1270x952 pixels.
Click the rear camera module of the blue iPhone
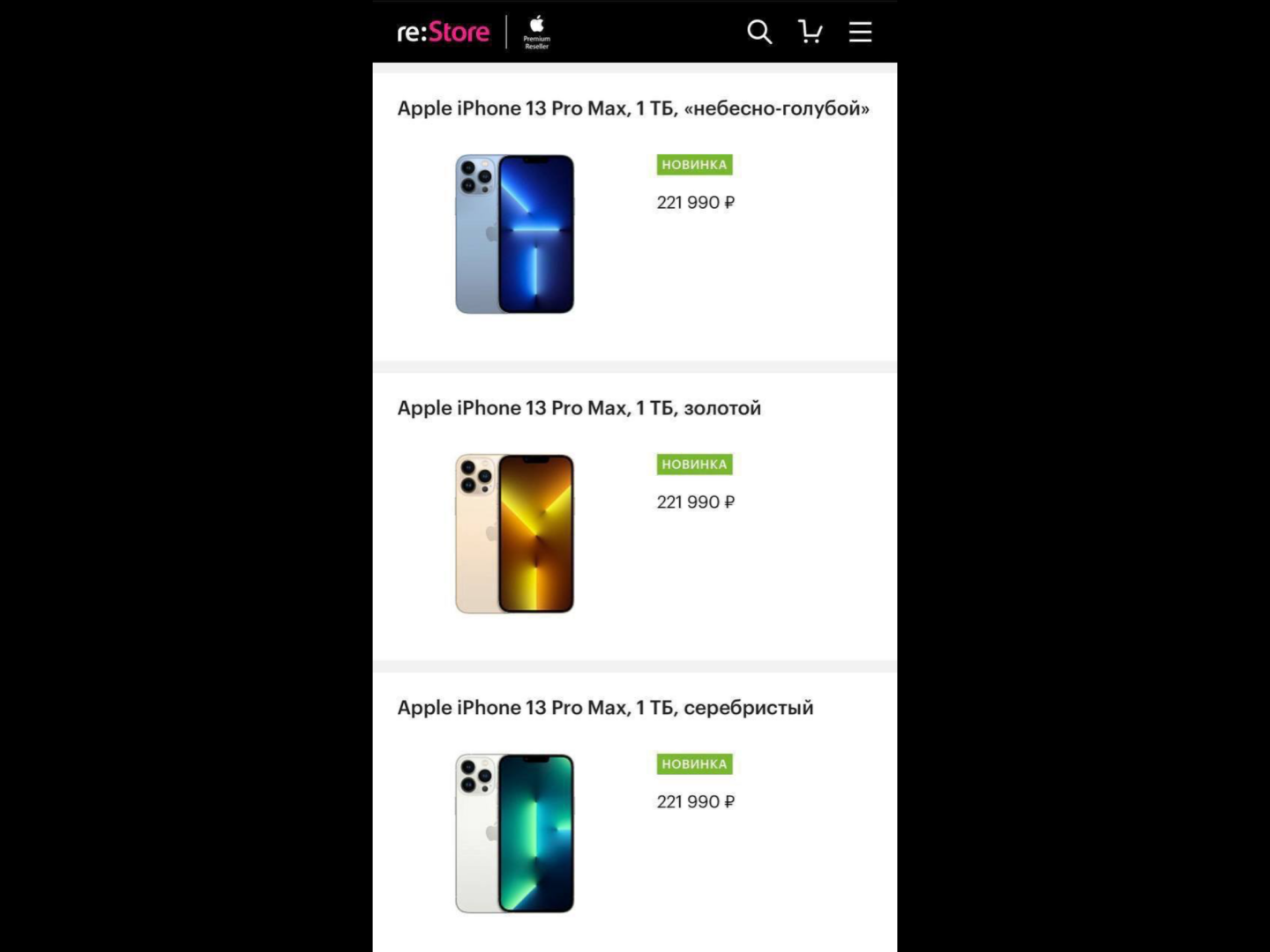[x=476, y=176]
